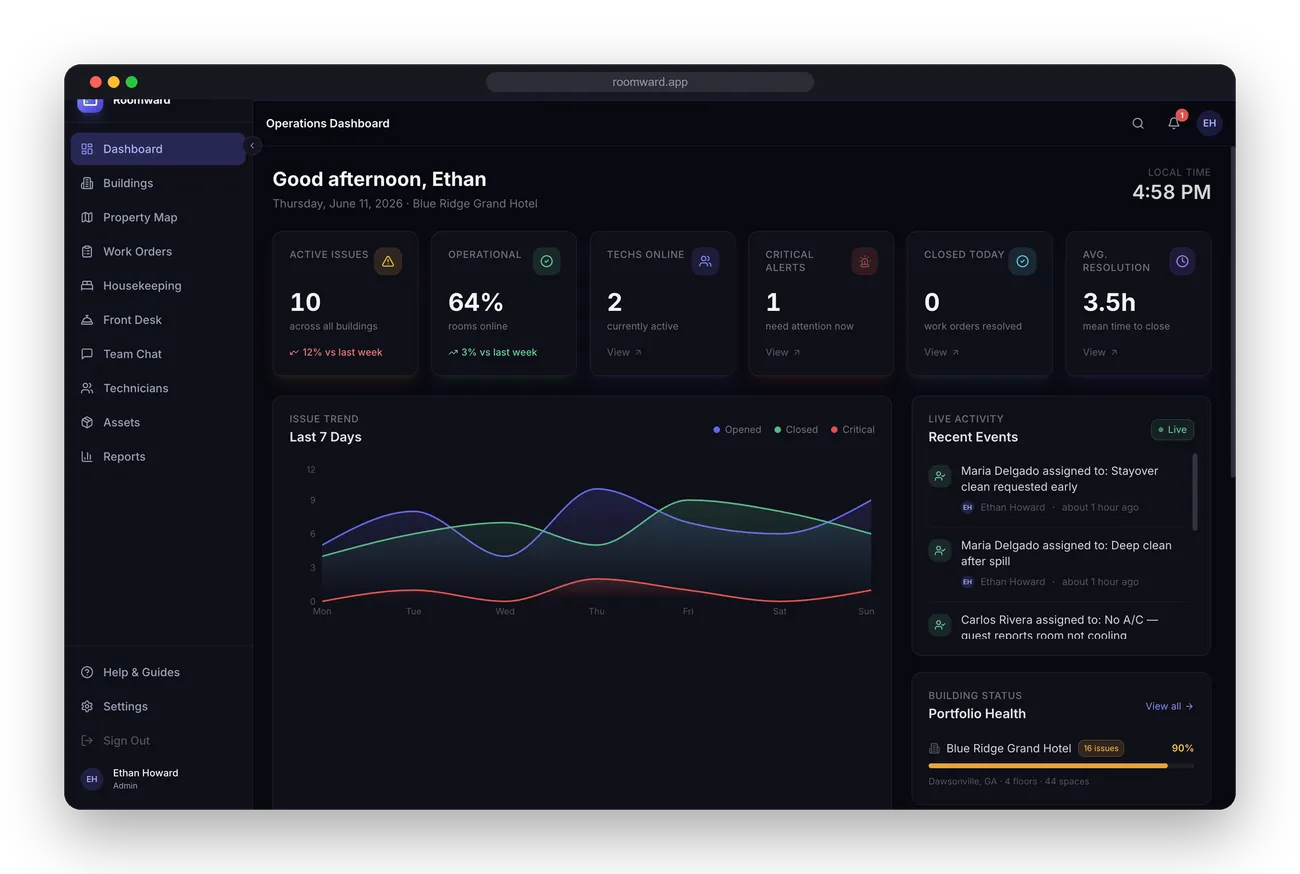
Task: Click the Help & Guides question icon
Action: coord(87,672)
